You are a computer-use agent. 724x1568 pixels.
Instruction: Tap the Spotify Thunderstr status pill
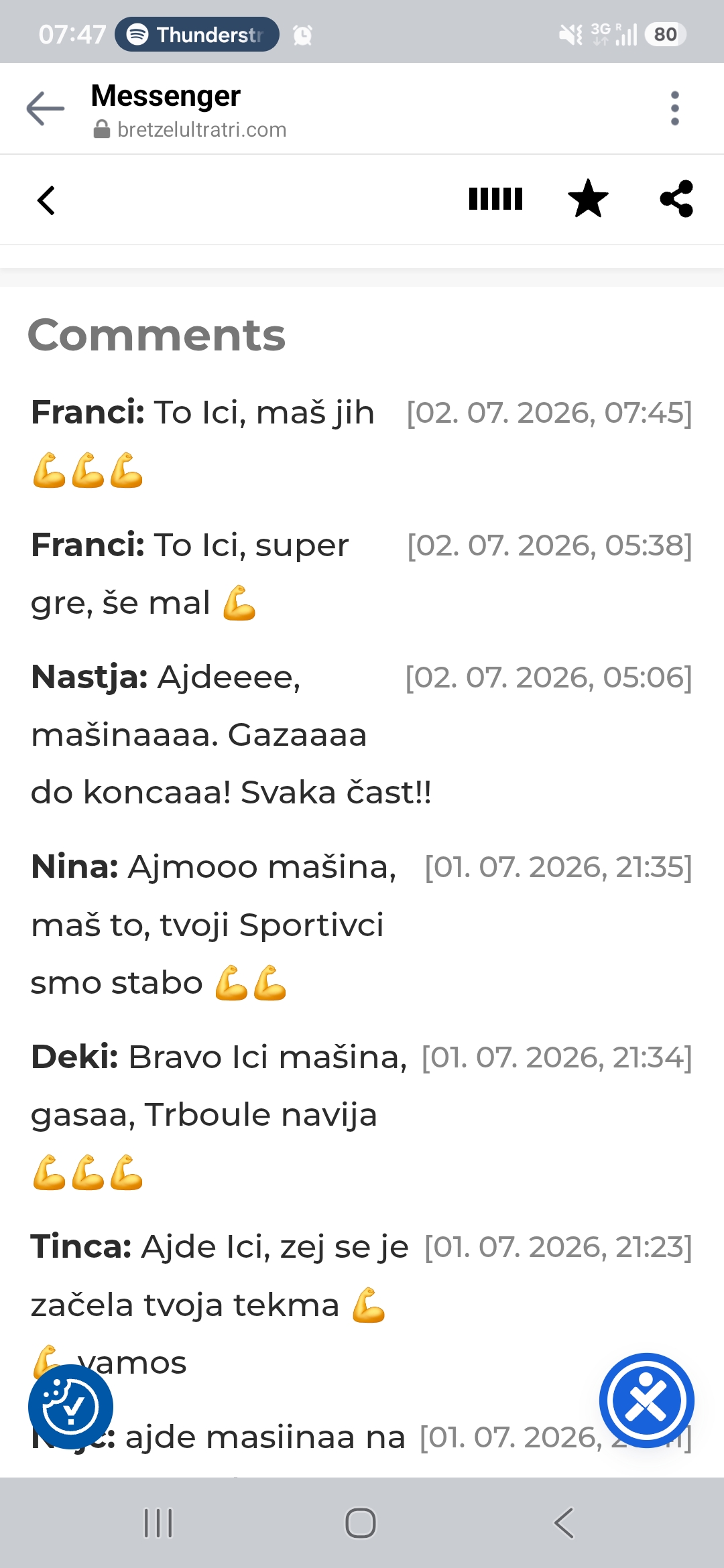point(197,34)
